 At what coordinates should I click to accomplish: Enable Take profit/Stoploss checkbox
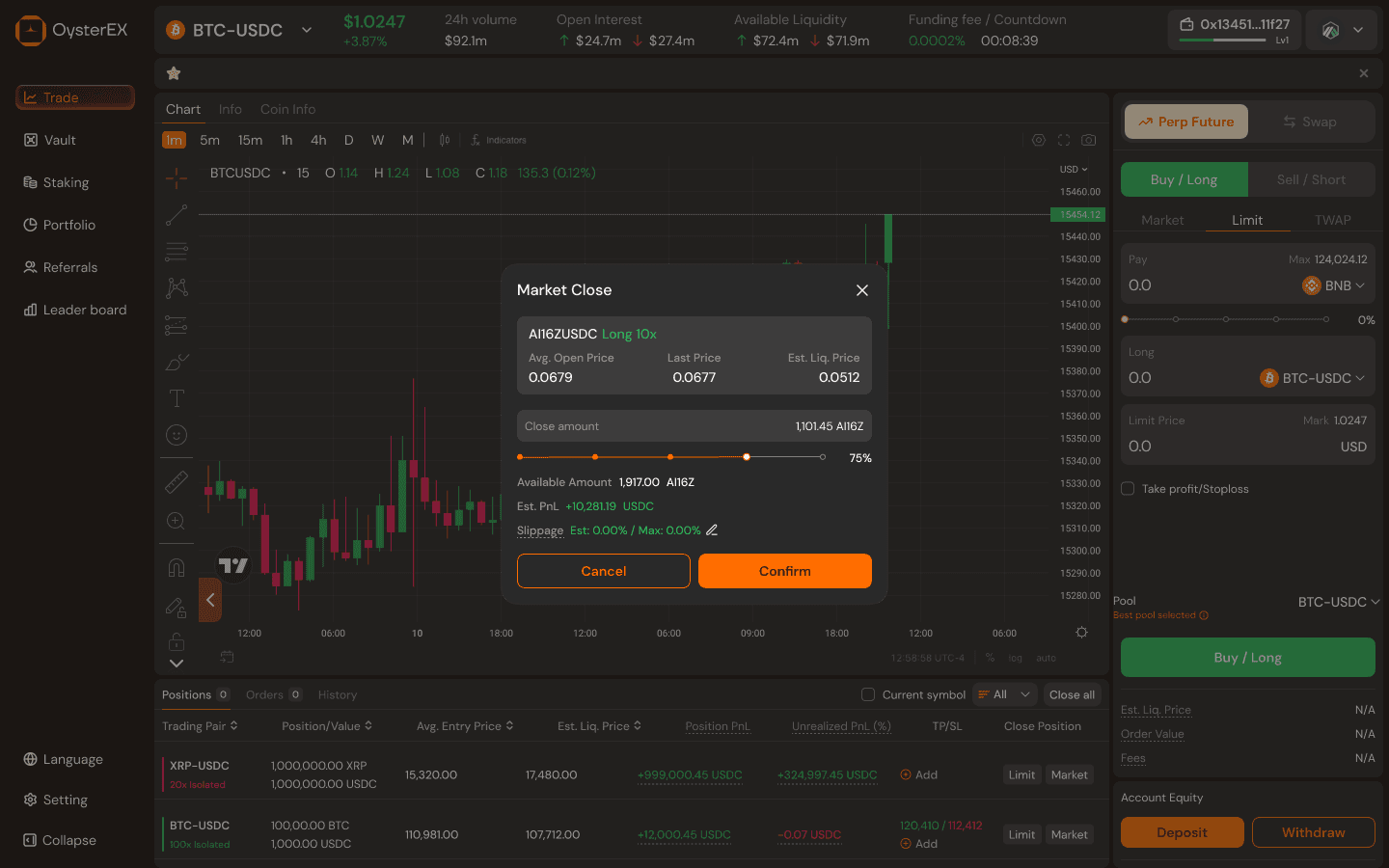point(1128,489)
